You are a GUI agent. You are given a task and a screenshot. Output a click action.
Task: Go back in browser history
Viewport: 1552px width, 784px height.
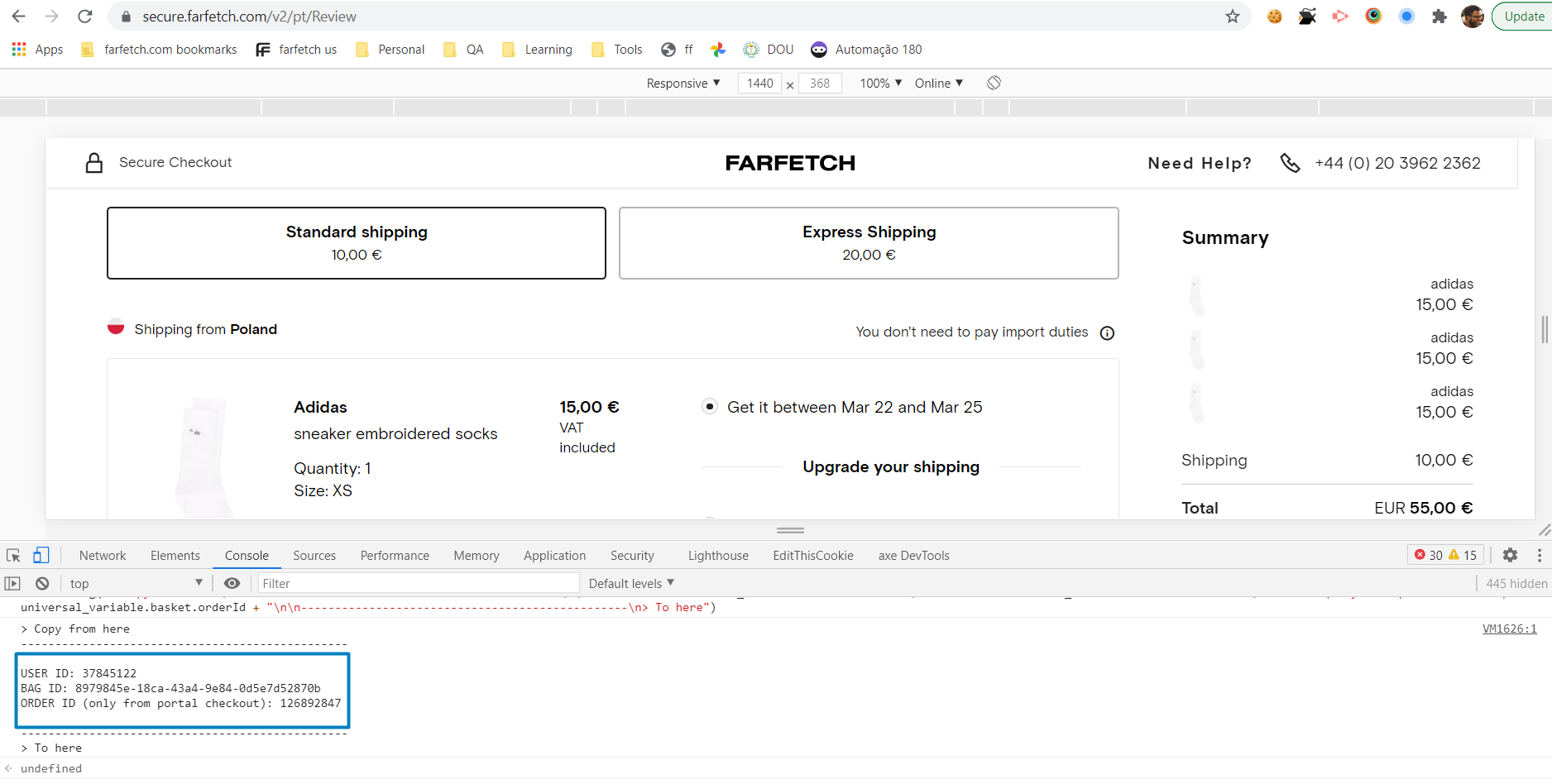point(19,17)
